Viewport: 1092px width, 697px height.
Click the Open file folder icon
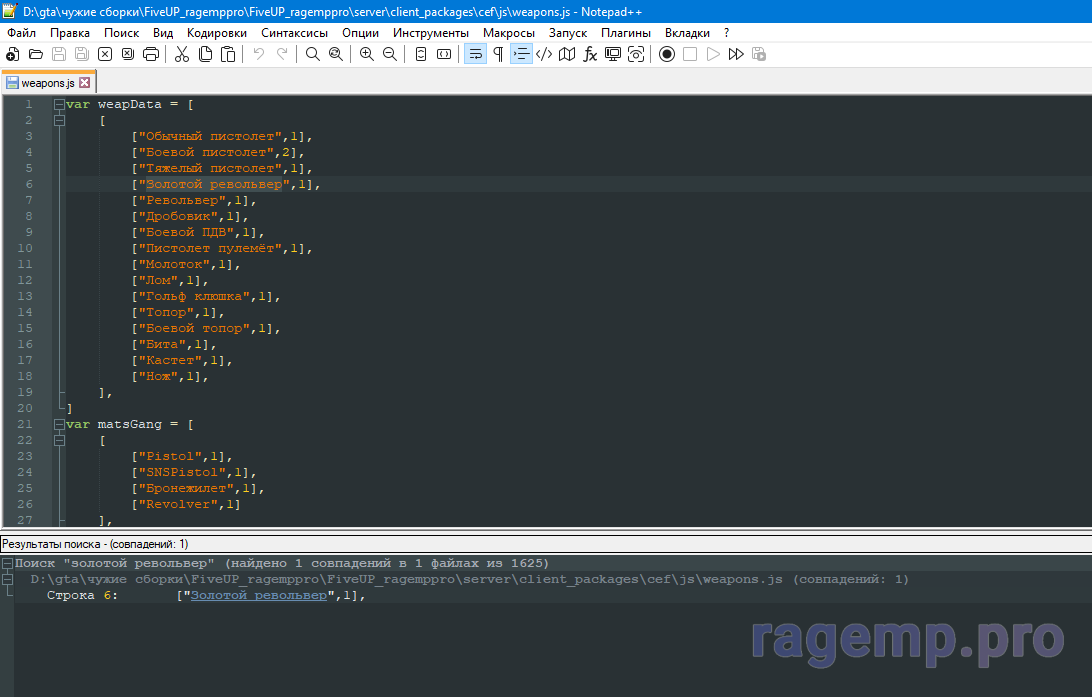[x=36, y=54]
